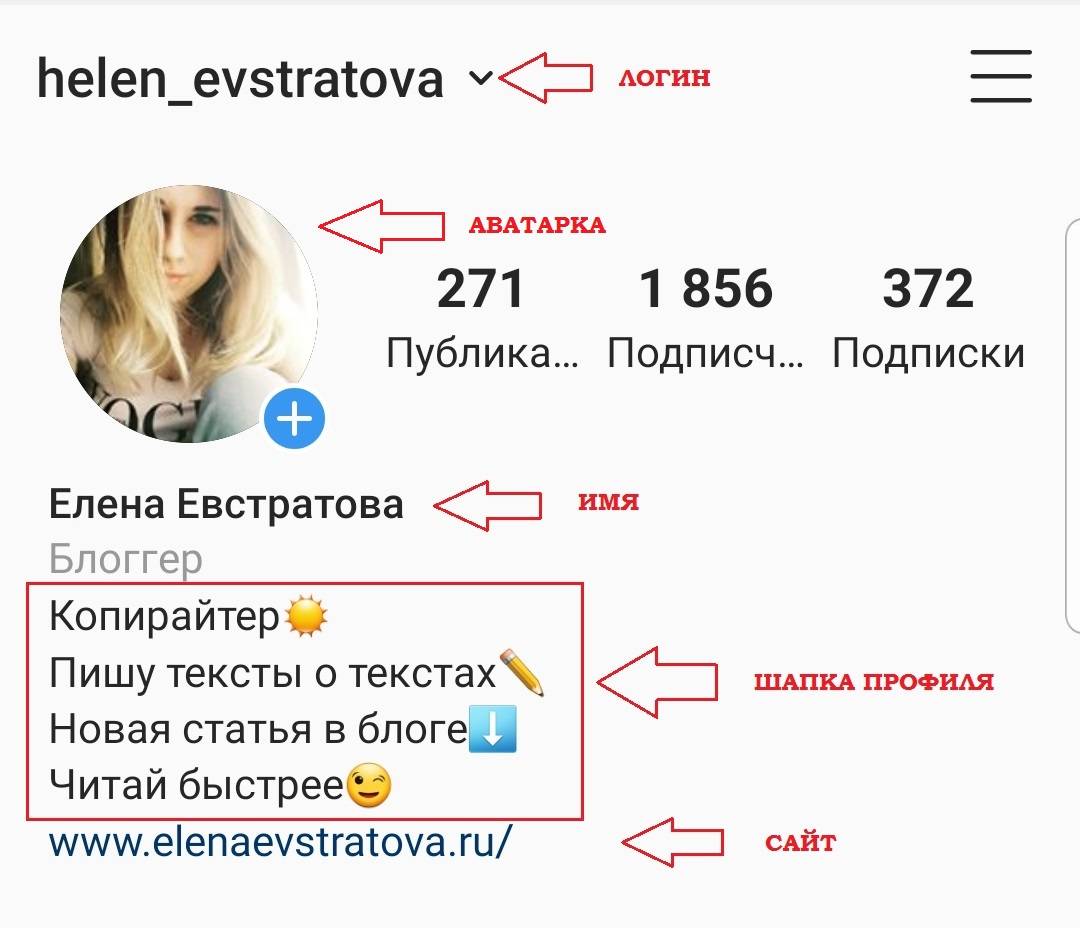View the 1 856 Подписч… followers list

705,318
